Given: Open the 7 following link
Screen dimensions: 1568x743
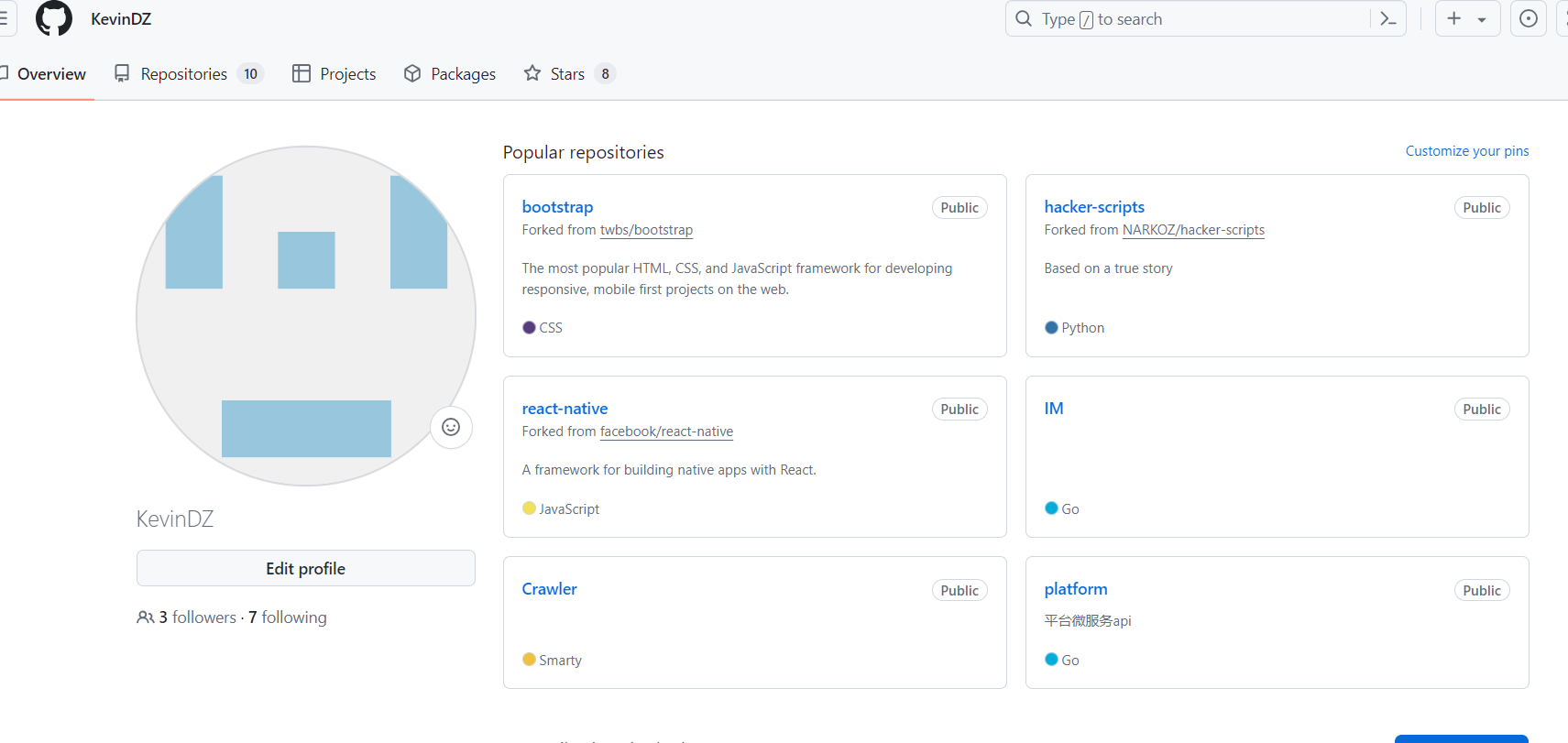Looking at the screenshot, I should (x=288, y=617).
